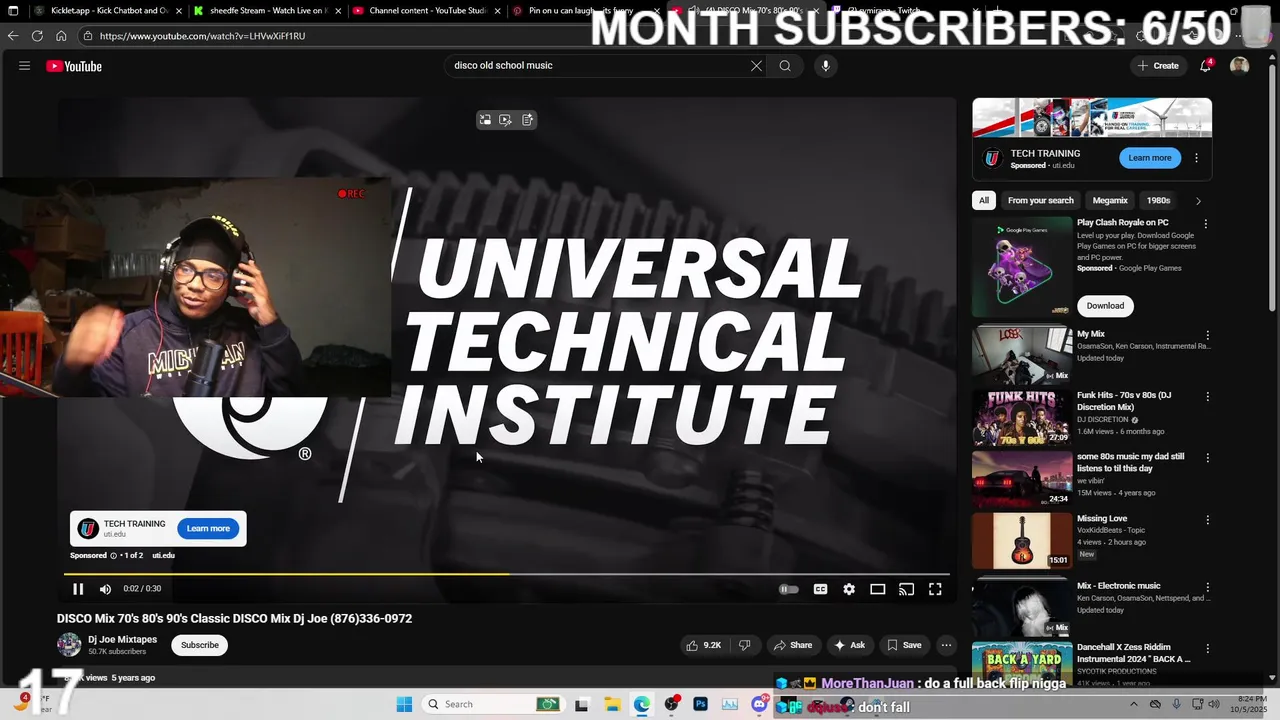Save video to a playlist
This screenshot has height=720, width=1280.
tap(904, 645)
